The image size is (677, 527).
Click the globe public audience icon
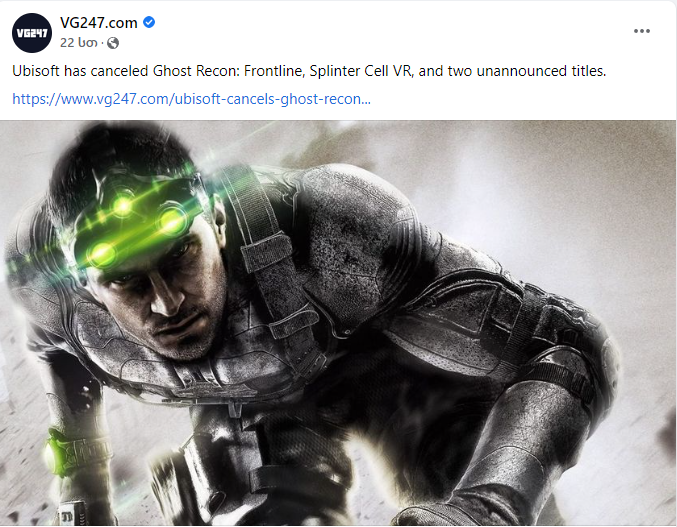(113, 43)
